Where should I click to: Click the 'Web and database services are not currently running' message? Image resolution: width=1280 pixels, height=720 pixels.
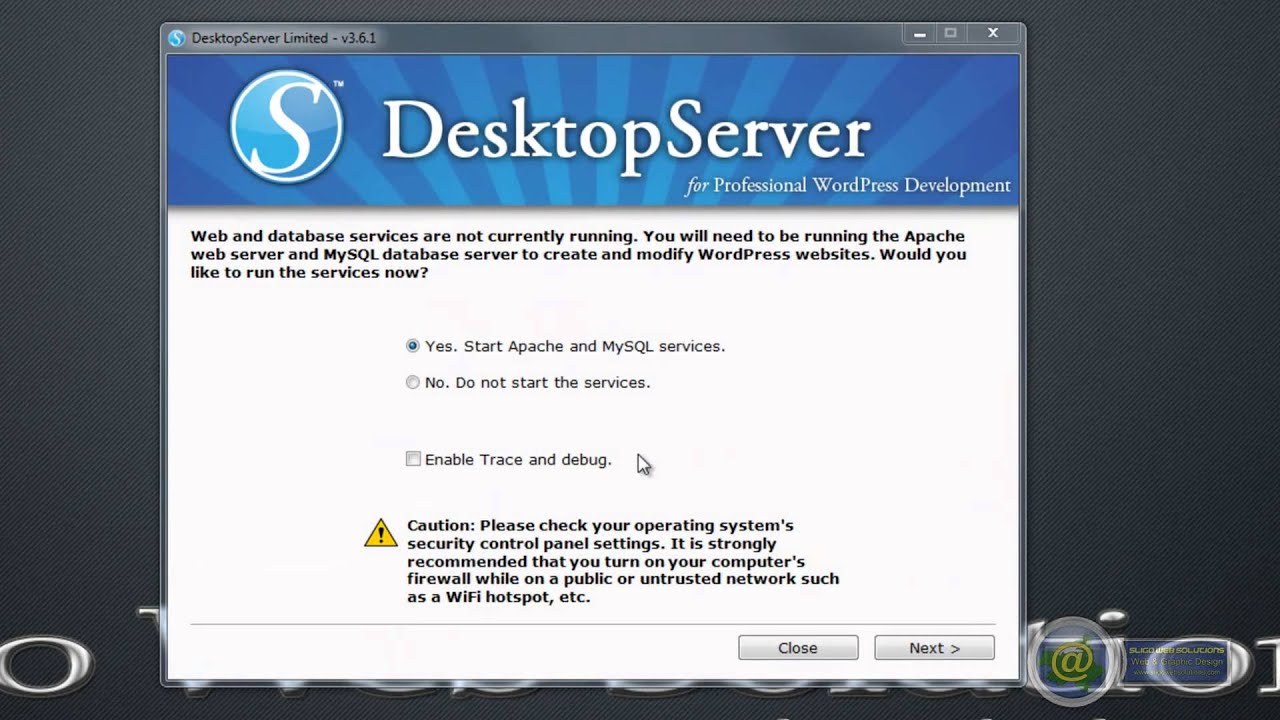[578, 254]
